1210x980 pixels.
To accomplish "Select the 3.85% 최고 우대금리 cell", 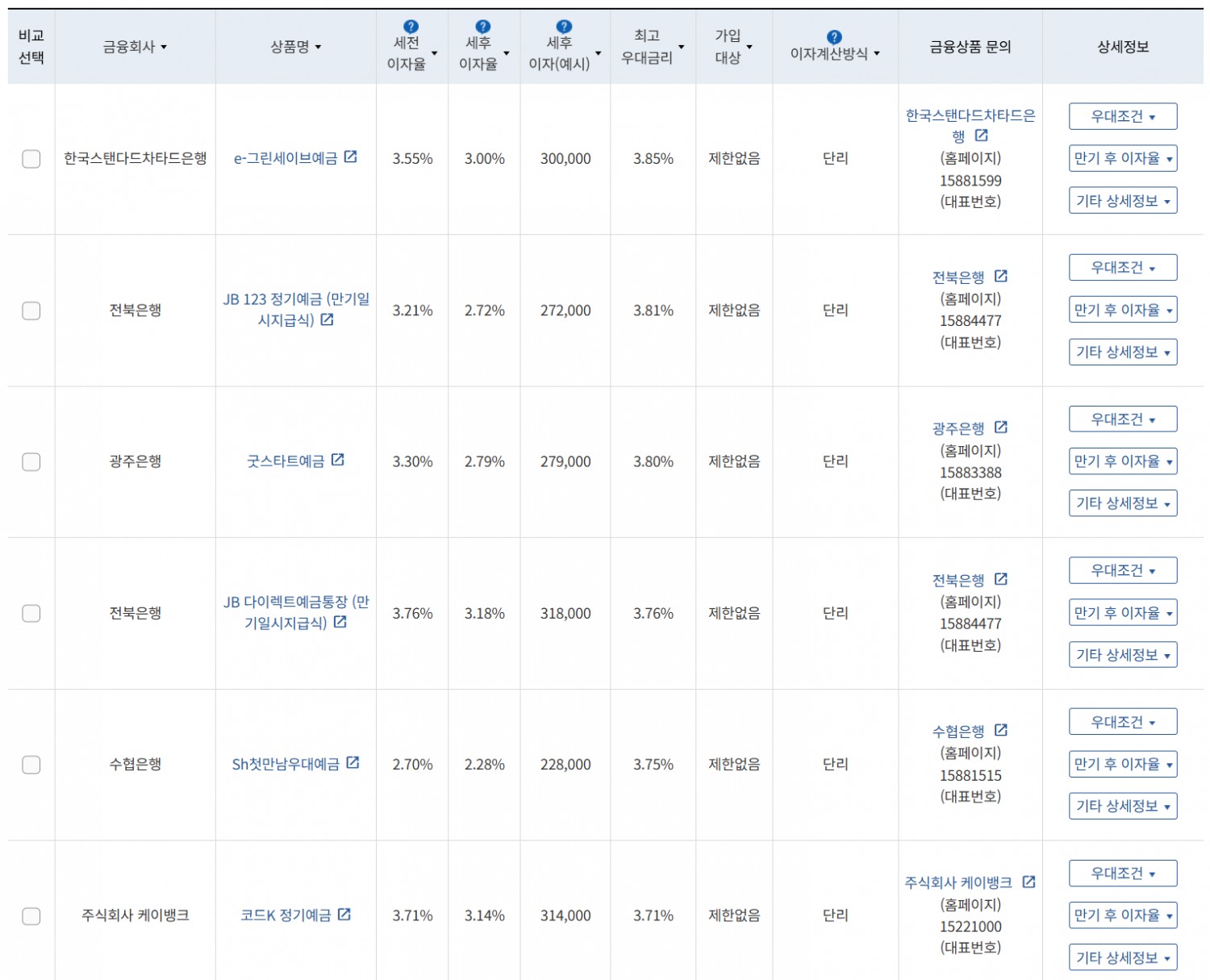I will [653, 159].
